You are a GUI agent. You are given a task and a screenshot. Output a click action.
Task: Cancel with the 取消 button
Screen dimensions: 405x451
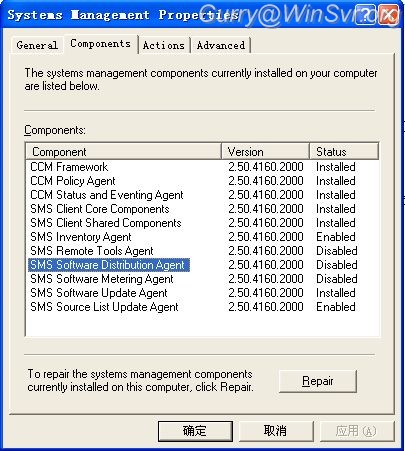[x=275, y=431]
